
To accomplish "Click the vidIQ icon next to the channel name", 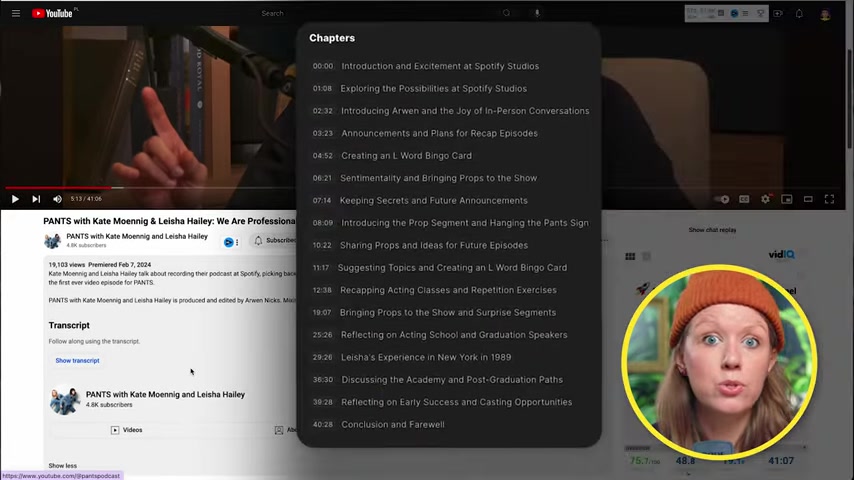I will (x=230, y=242).
